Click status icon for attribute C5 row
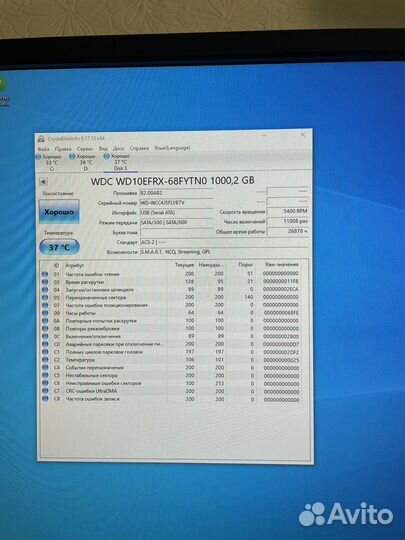Screen dimensions: 405x540 click(45, 375)
